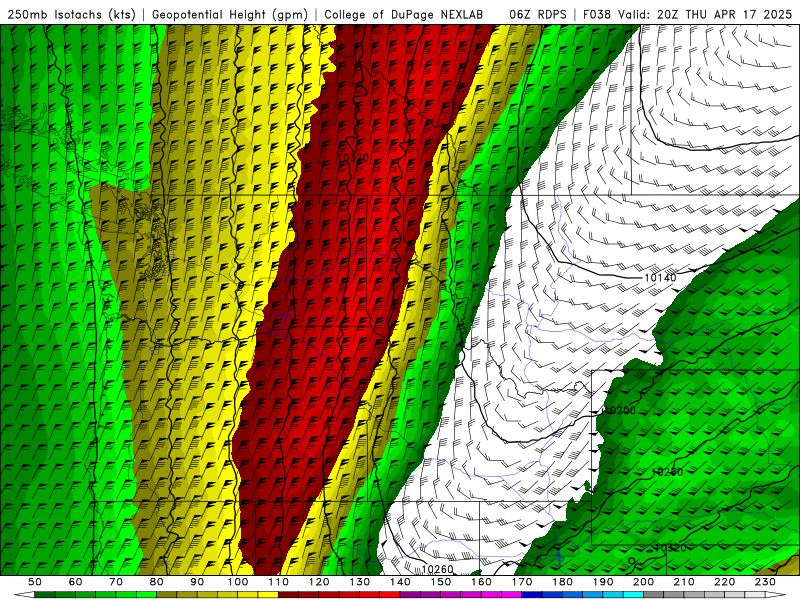This screenshot has height=600, width=800.
Task: Click the 200 value on the color scale
Action: pos(643,582)
